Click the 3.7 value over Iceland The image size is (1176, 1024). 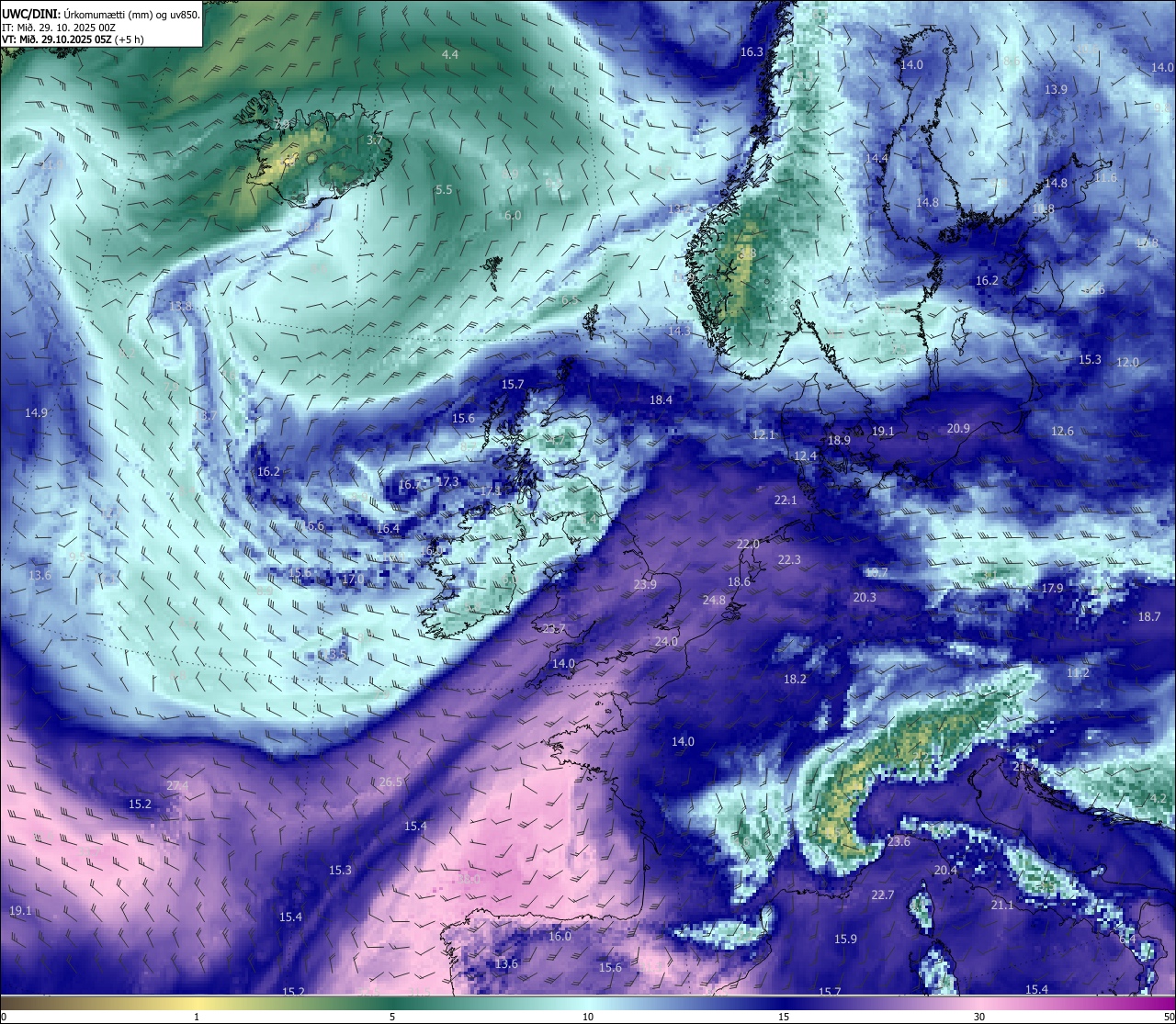[x=375, y=141]
